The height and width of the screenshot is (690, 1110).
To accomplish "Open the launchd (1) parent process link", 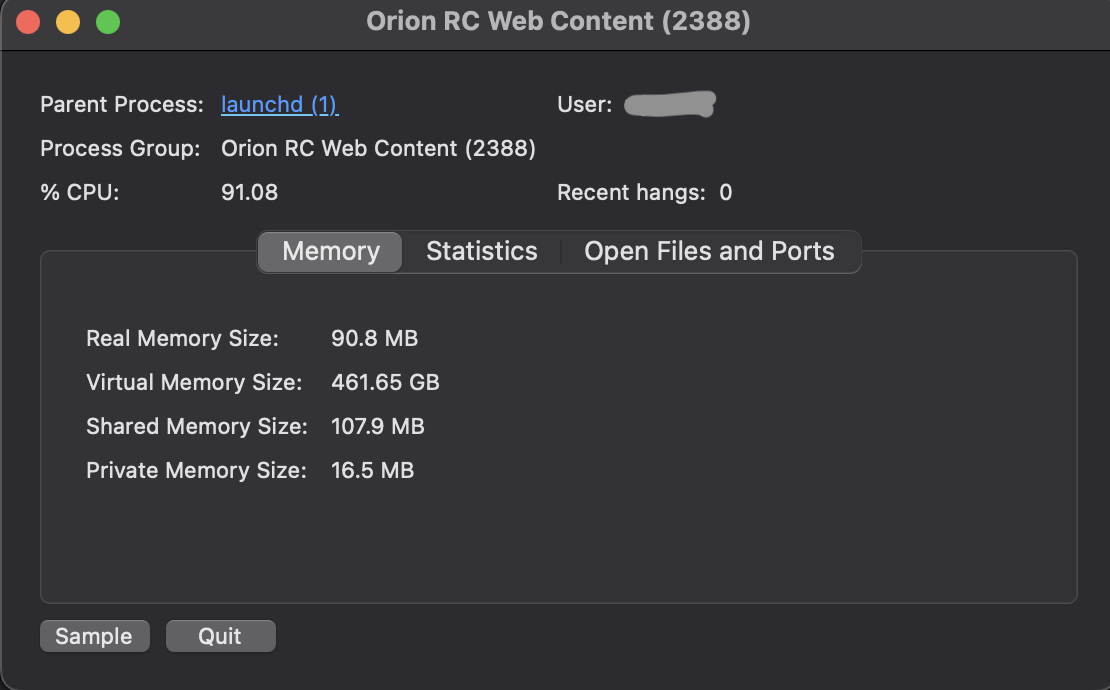I will [x=279, y=105].
